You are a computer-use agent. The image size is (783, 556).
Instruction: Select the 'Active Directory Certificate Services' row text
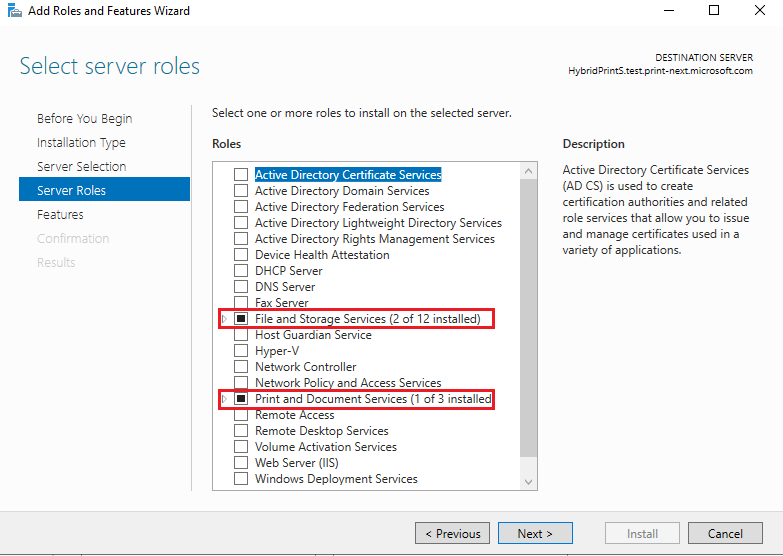[348, 174]
